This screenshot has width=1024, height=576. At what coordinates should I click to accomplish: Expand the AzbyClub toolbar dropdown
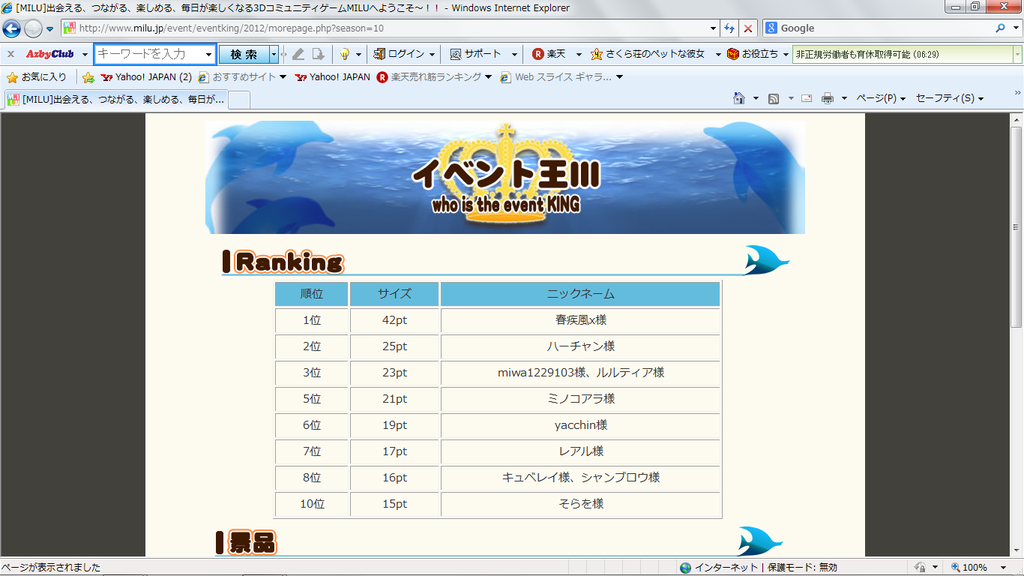pos(85,54)
